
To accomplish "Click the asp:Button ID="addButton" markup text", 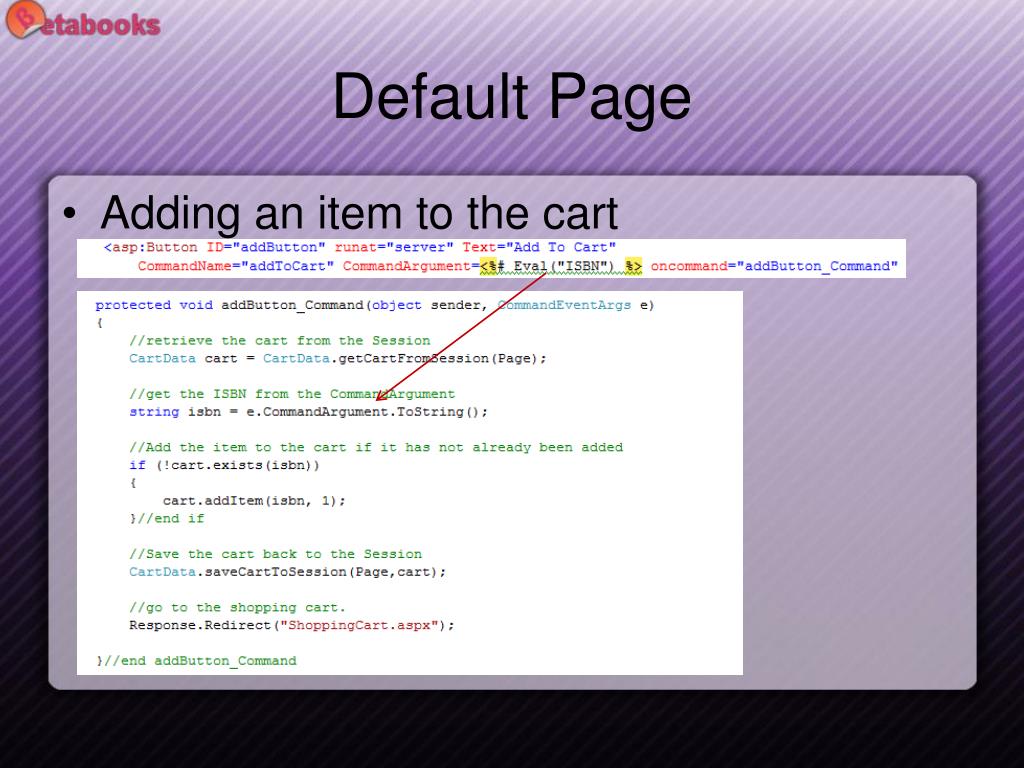I will (215, 248).
